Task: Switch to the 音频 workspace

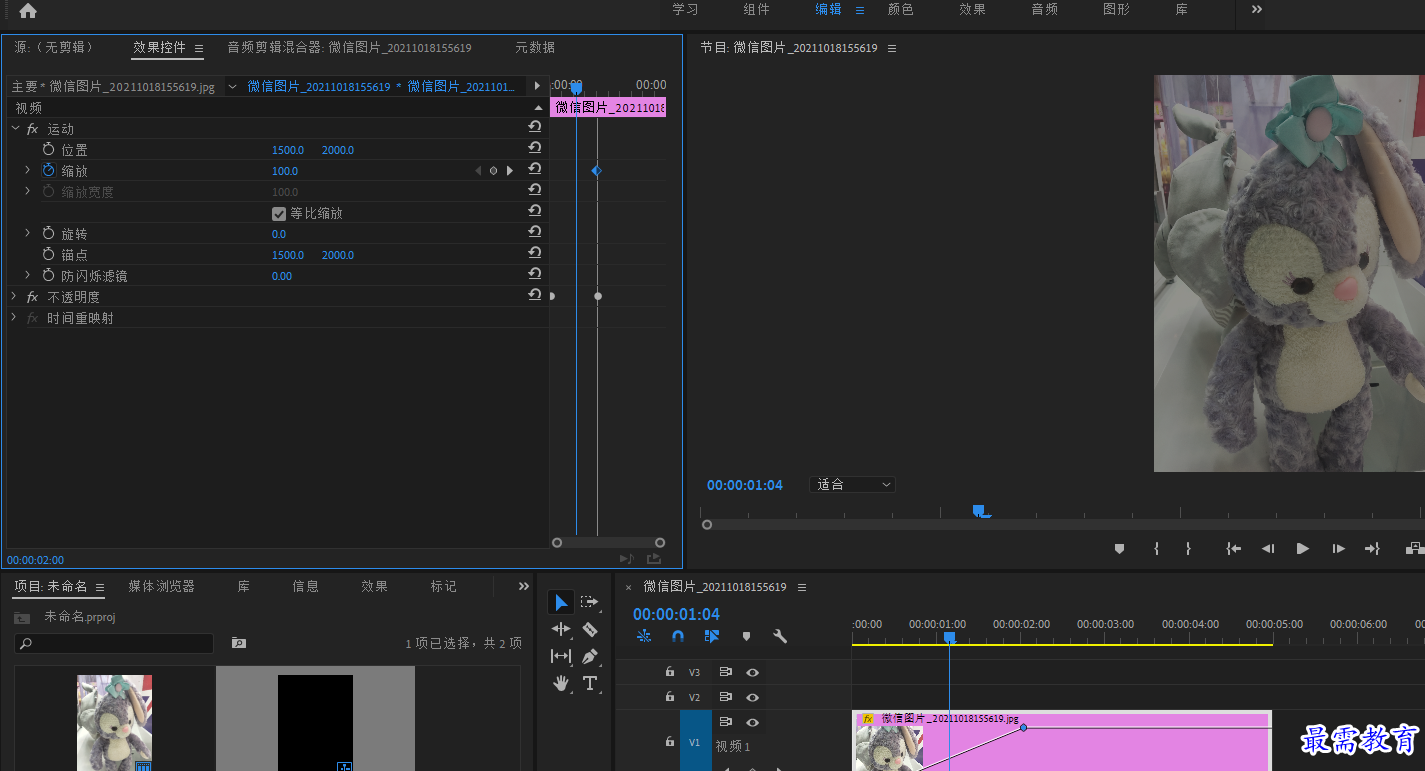Action: (1045, 9)
